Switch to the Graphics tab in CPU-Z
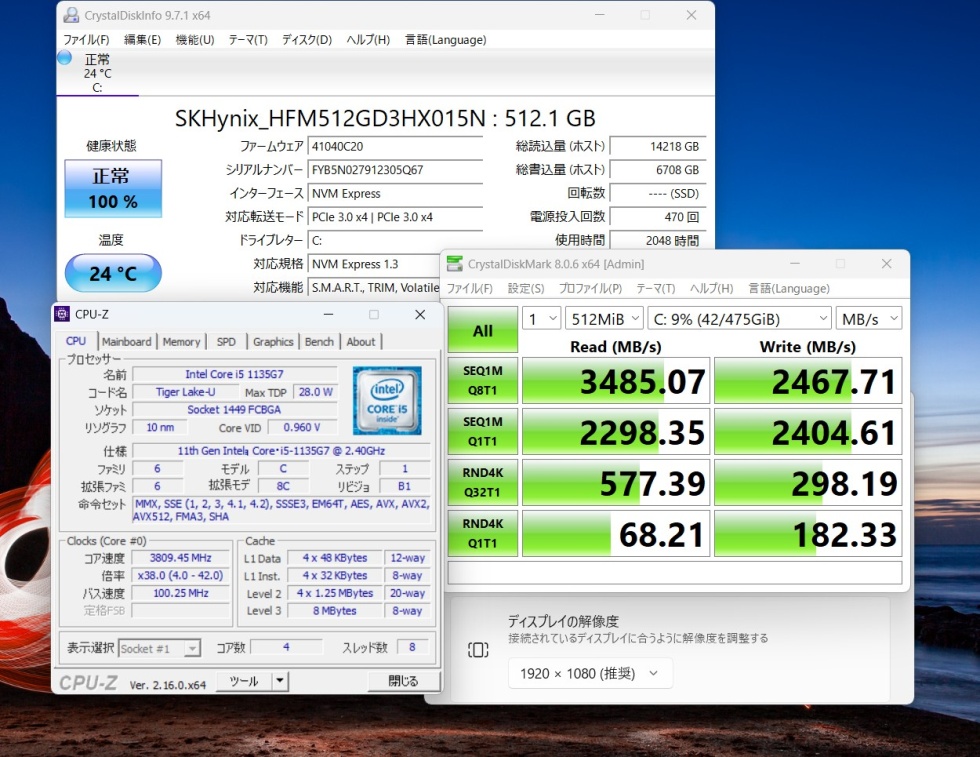 (273, 341)
